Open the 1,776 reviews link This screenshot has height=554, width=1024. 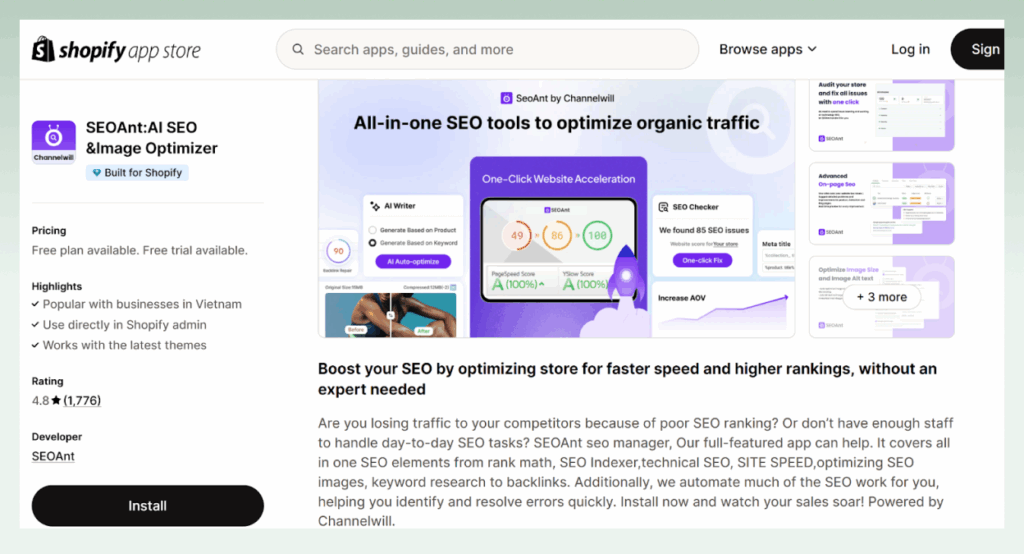click(x=82, y=400)
